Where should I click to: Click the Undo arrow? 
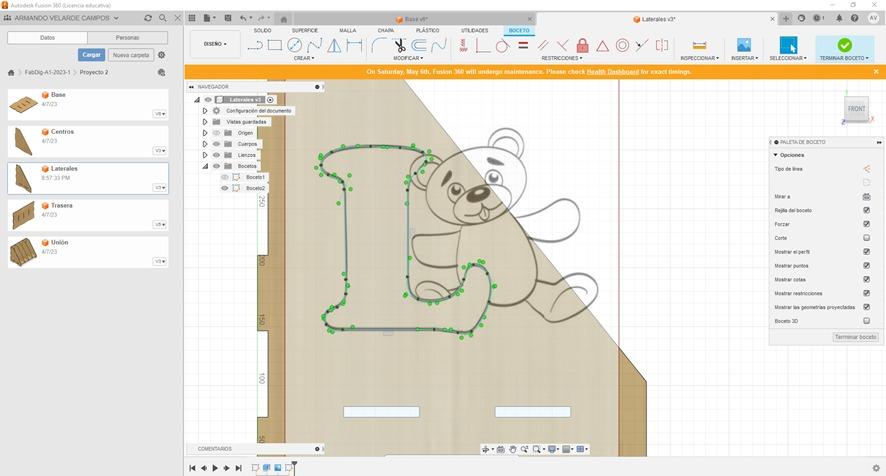point(243,18)
